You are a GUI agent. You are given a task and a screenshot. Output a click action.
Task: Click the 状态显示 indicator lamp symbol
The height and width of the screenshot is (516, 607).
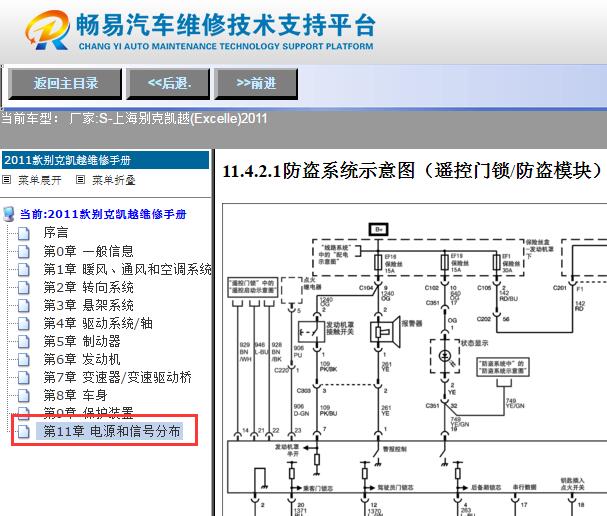point(445,356)
